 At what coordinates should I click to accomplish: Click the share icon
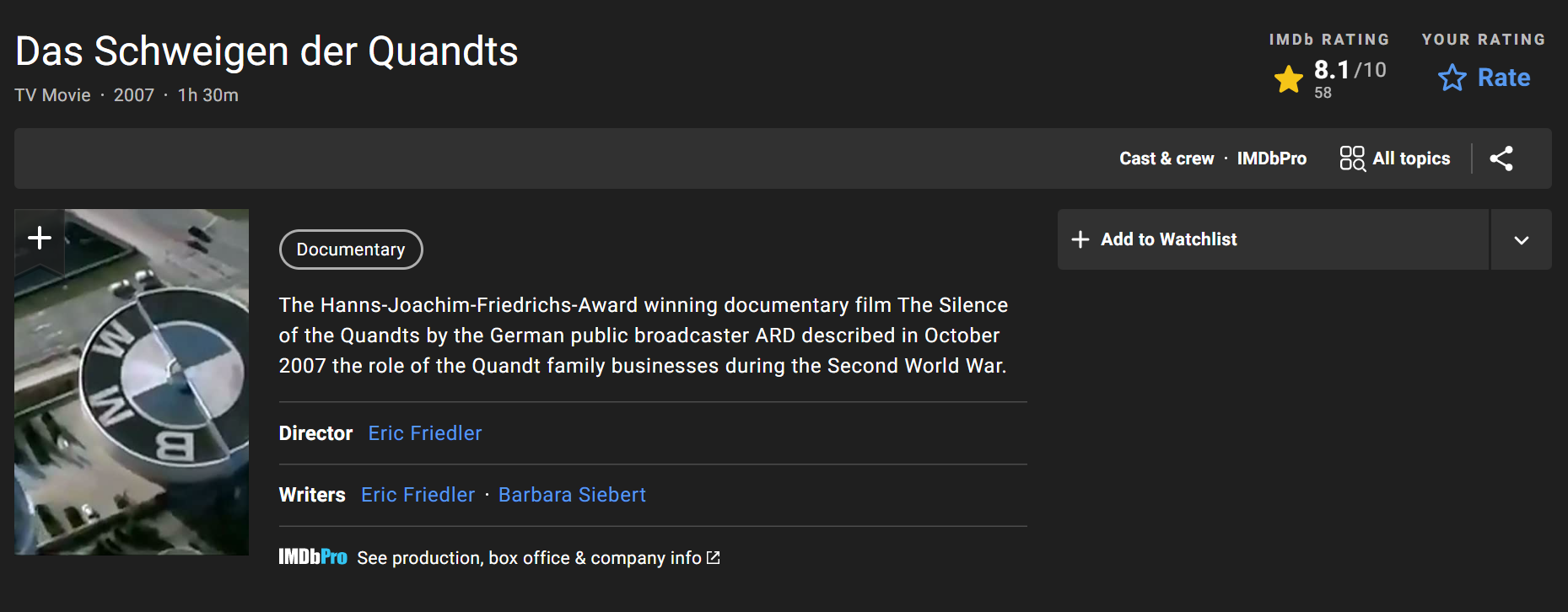[x=1501, y=158]
